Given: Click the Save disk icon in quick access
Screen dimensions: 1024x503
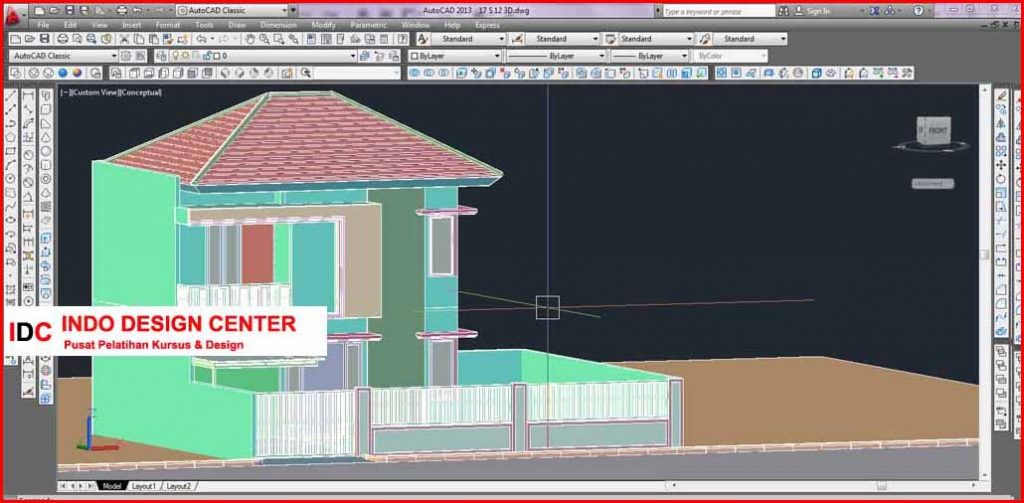Looking at the screenshot, I should (71, 10).
